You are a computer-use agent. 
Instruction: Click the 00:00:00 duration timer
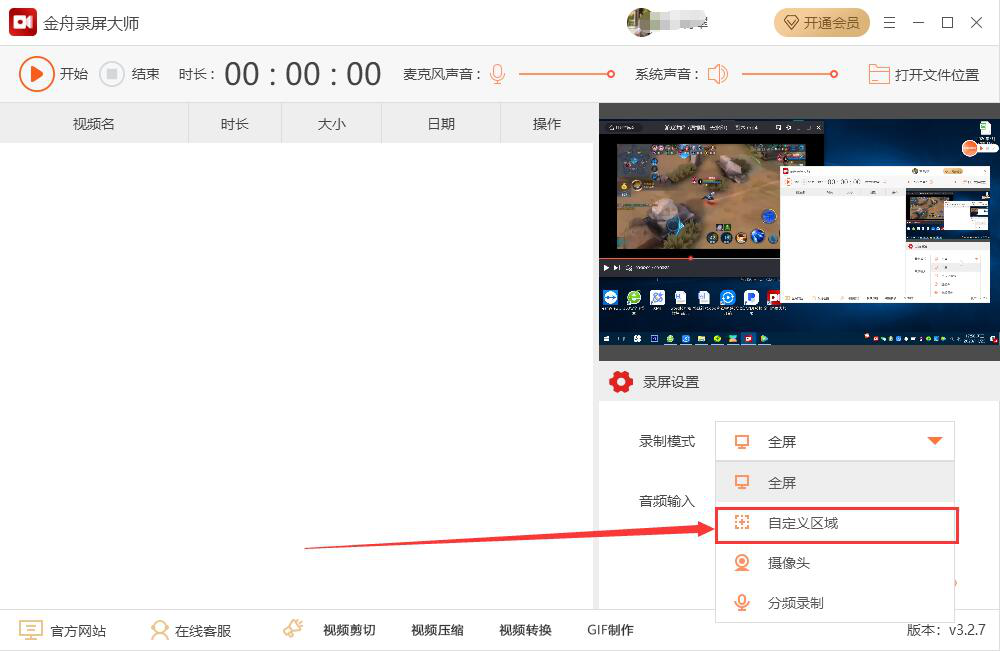tap(303, 74)
